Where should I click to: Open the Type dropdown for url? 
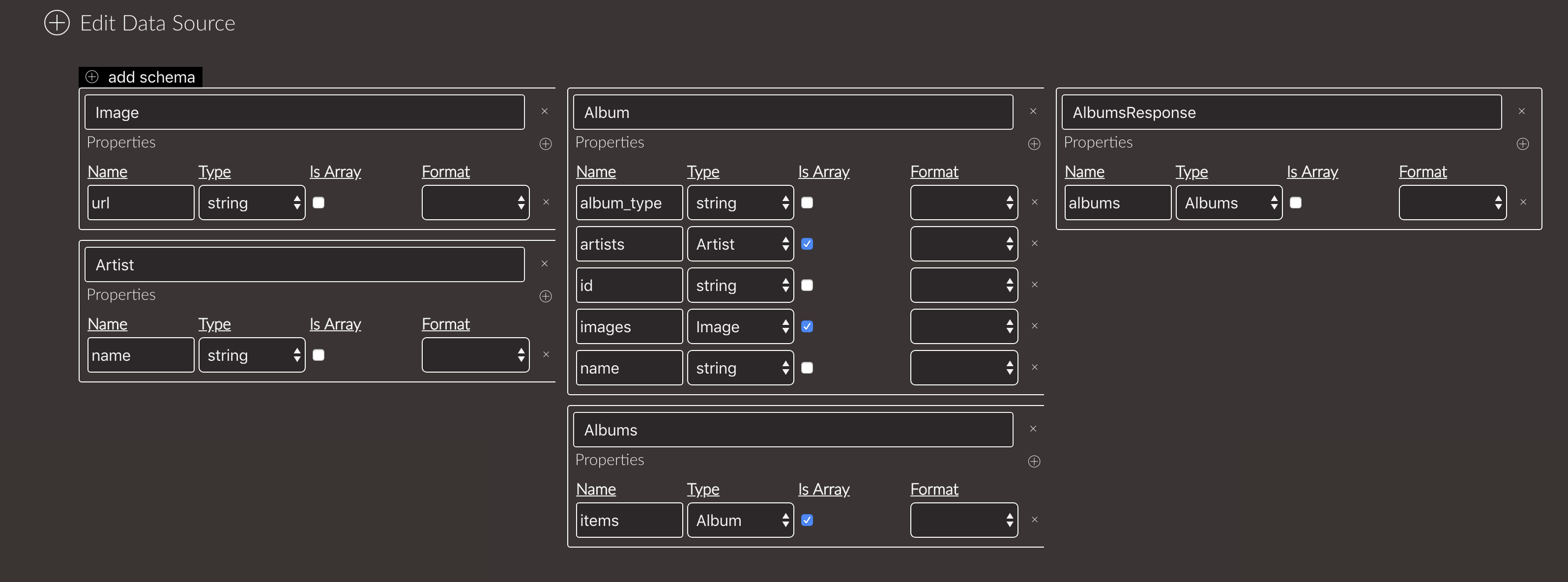click(x=252, y=203)
